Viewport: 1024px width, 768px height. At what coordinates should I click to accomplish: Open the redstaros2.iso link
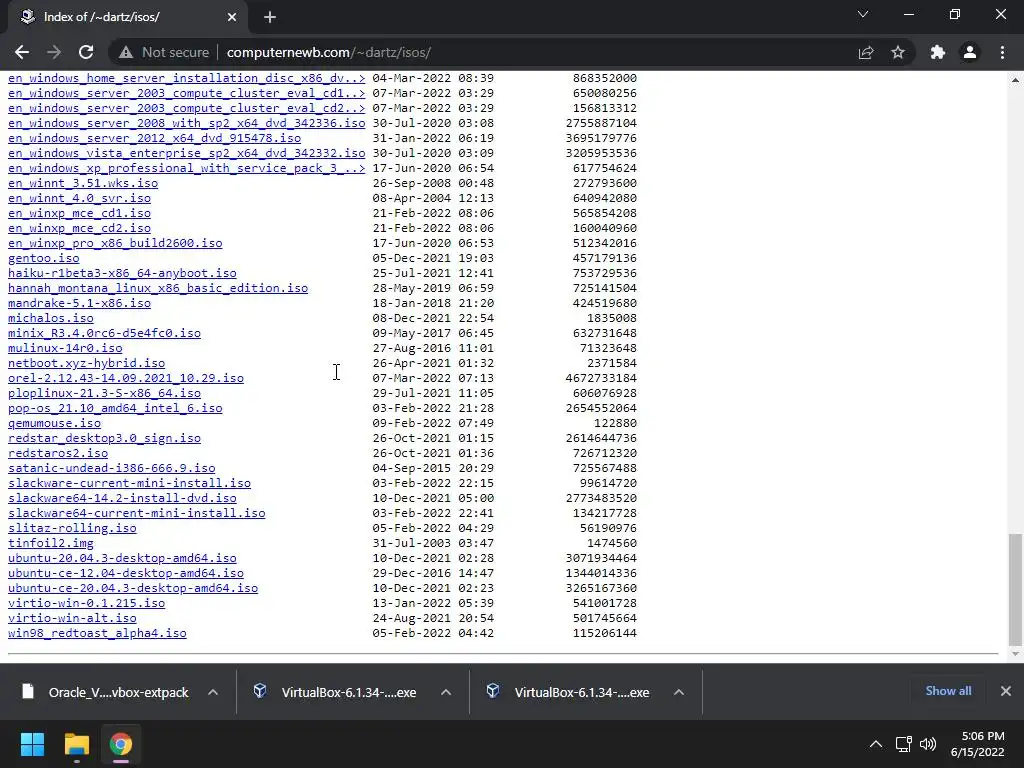pos(58,453)
